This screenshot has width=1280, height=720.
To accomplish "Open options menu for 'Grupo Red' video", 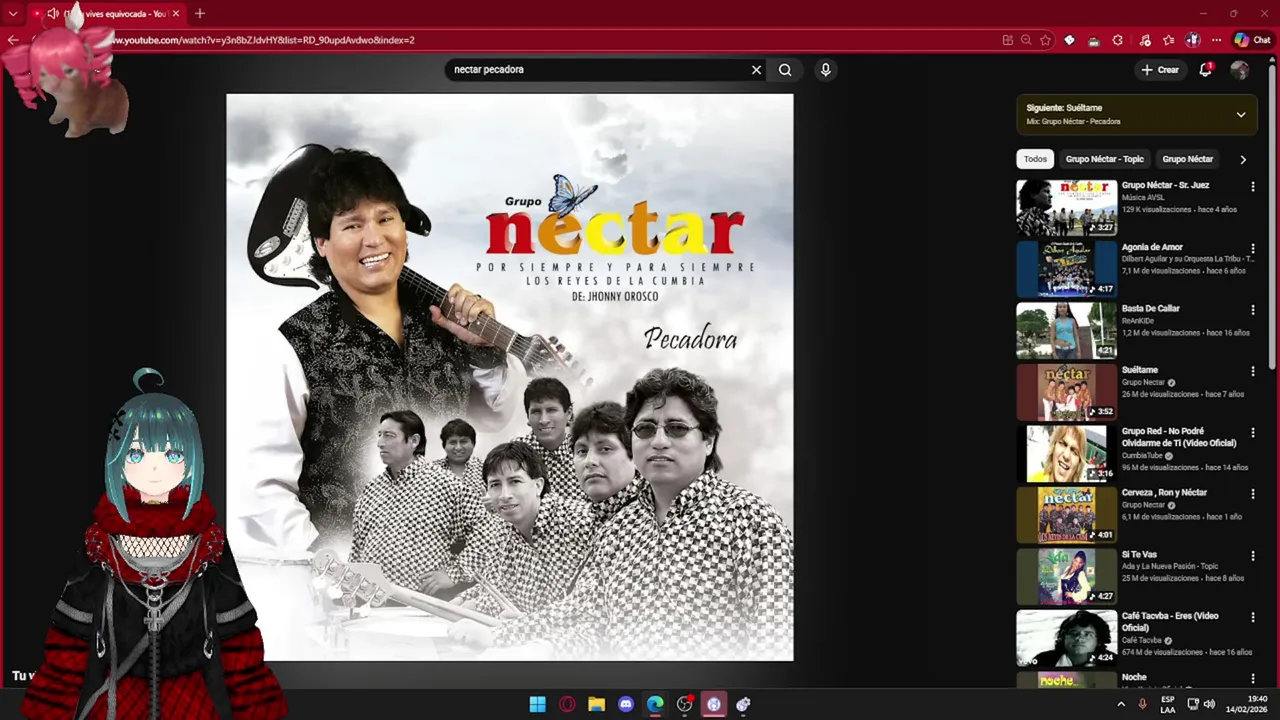I will tap(1253, 433).
